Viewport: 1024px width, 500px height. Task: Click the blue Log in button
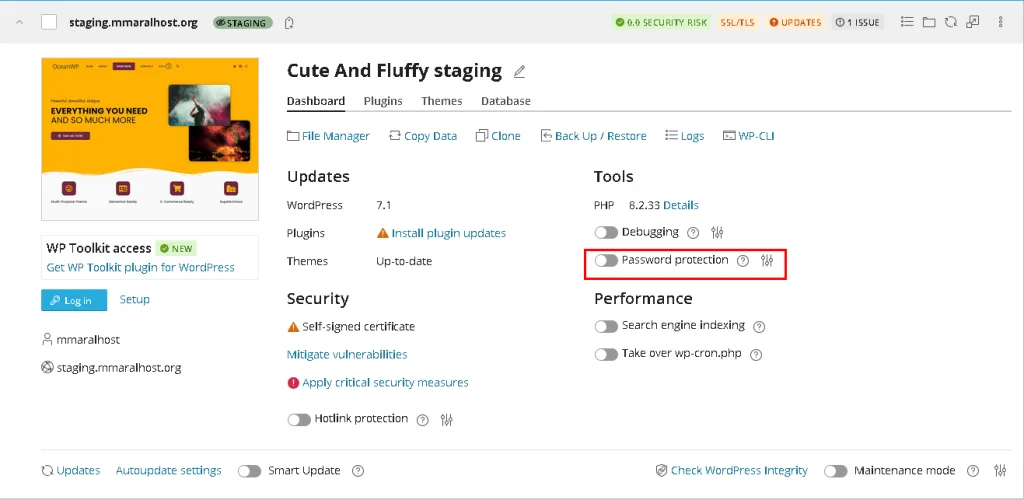74,300
